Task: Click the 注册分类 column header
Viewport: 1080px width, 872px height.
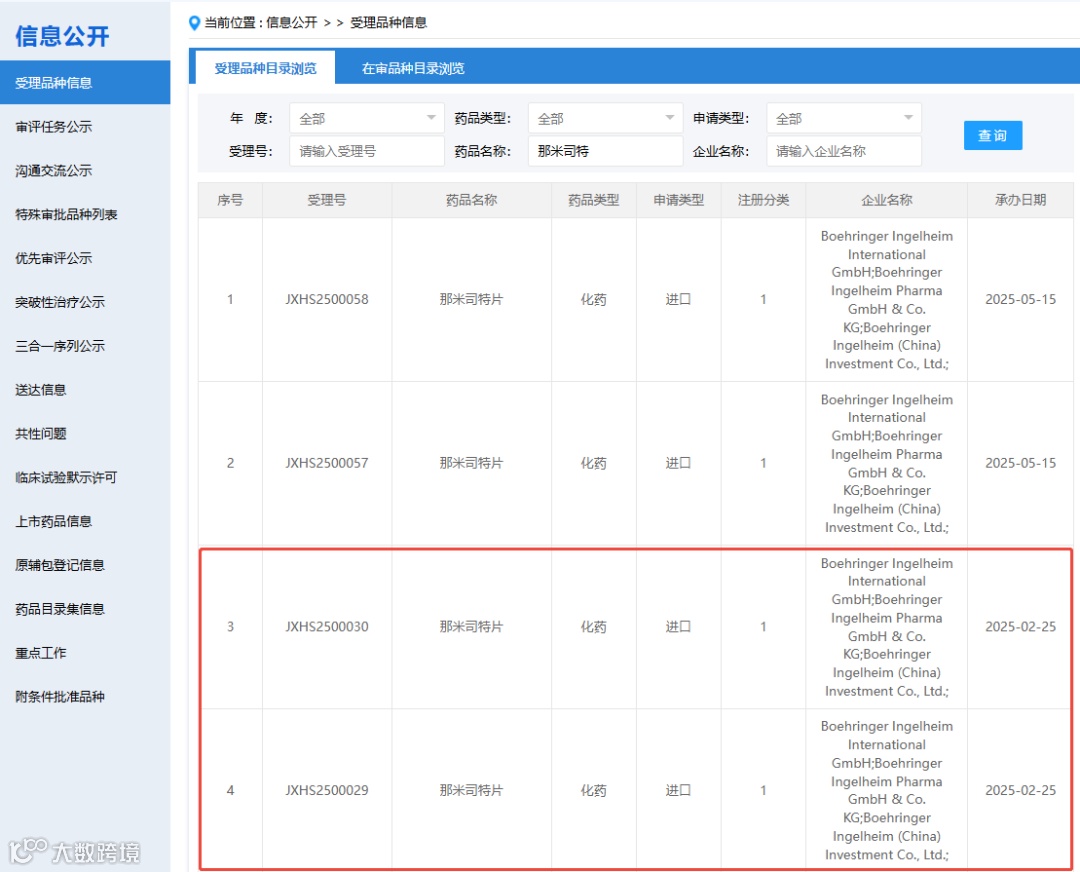Action: coord(763,200)
